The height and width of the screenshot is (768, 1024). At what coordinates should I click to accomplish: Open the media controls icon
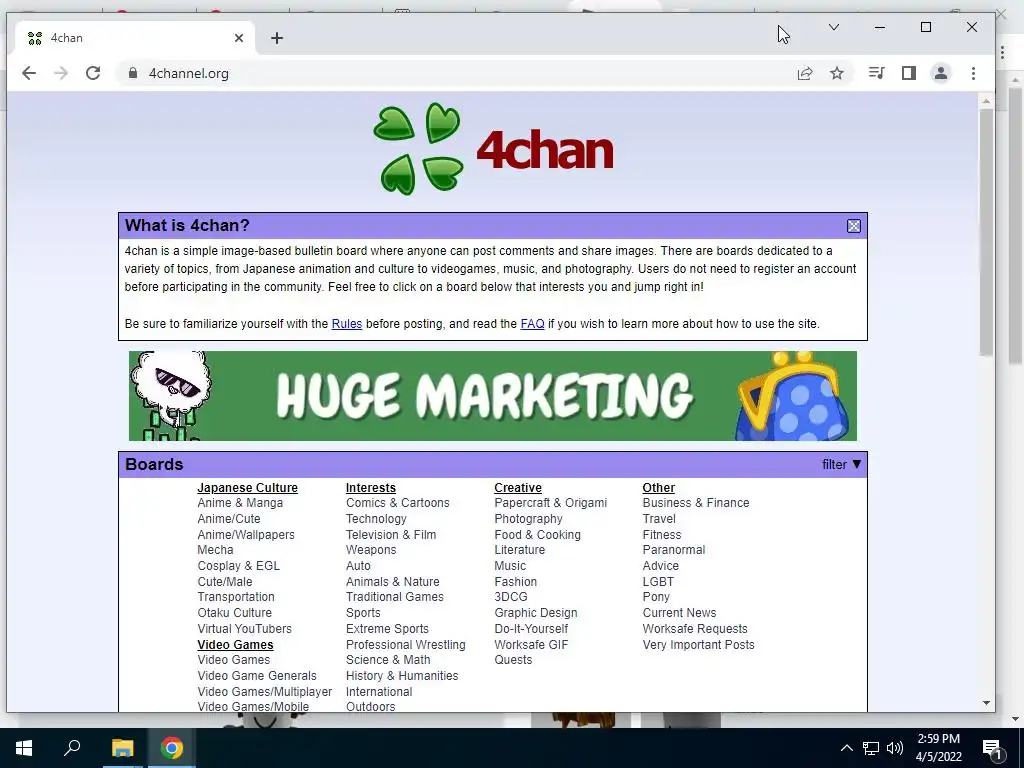point(876,73)
